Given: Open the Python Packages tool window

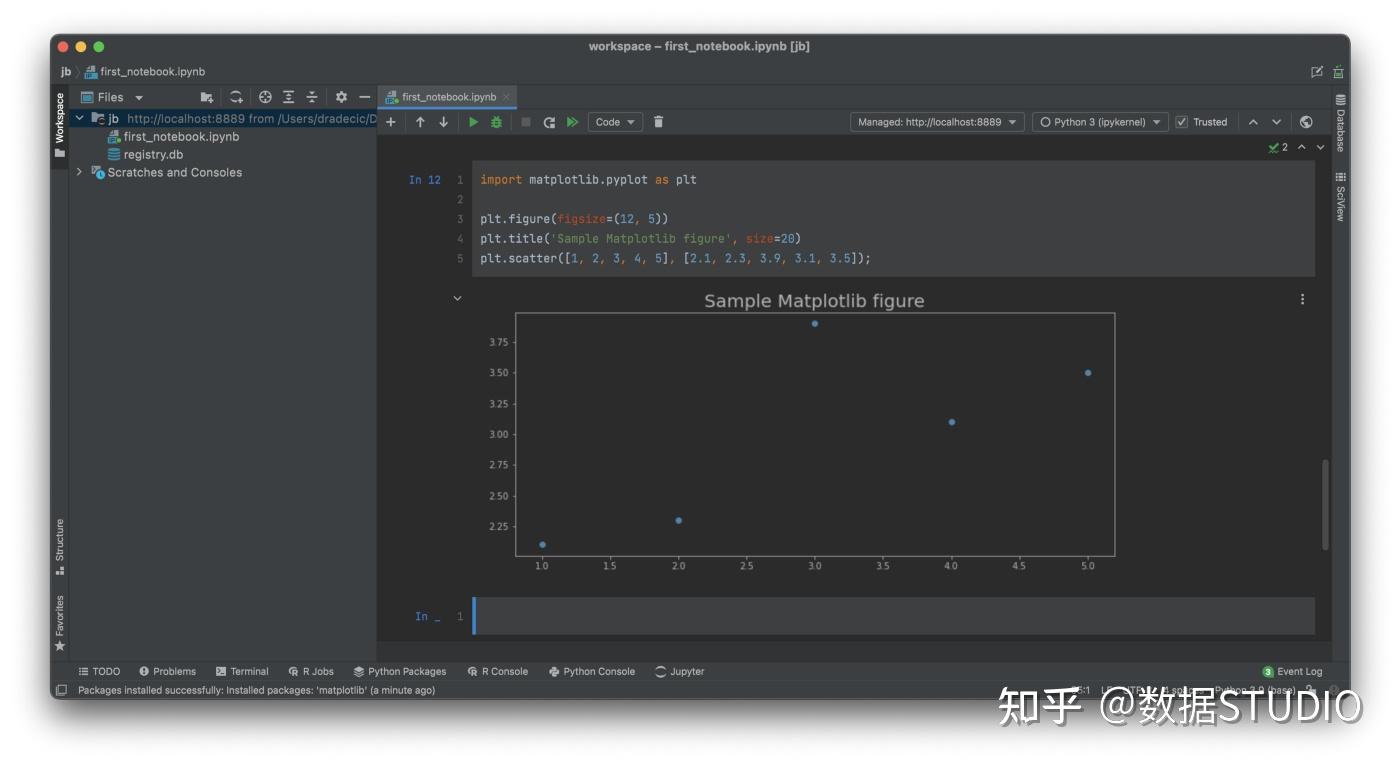Looking at the screenshot, I should 400,671.
